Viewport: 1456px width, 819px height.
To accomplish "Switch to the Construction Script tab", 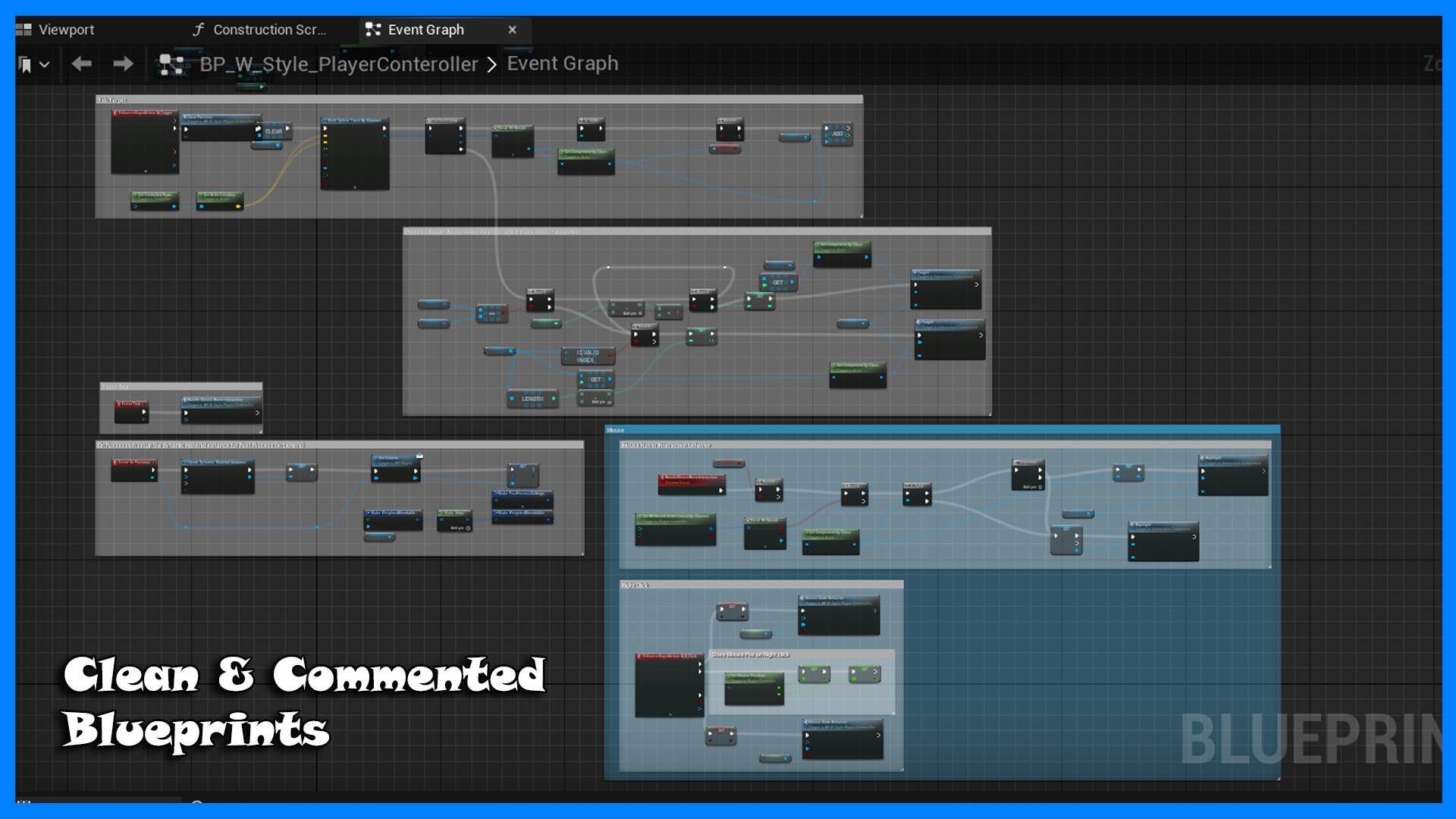I will pos(270,30).
